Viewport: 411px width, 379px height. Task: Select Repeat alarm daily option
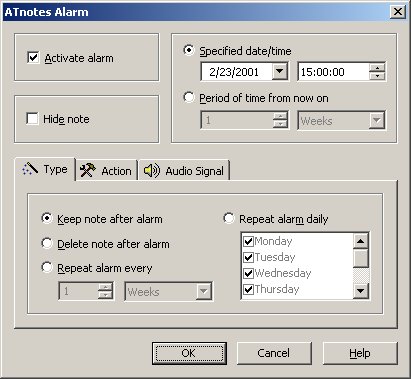coord(229,218)
